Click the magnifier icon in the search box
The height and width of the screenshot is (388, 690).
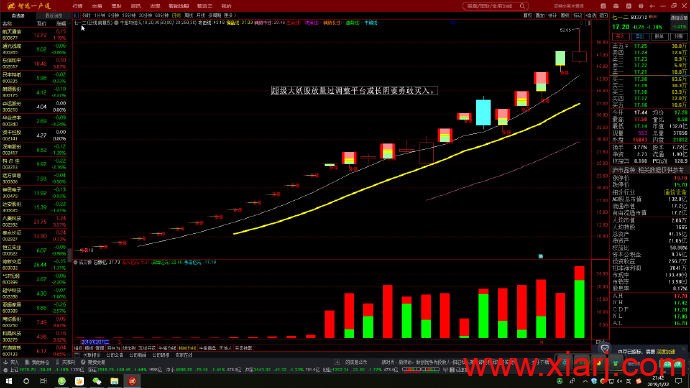click(522, 6)
